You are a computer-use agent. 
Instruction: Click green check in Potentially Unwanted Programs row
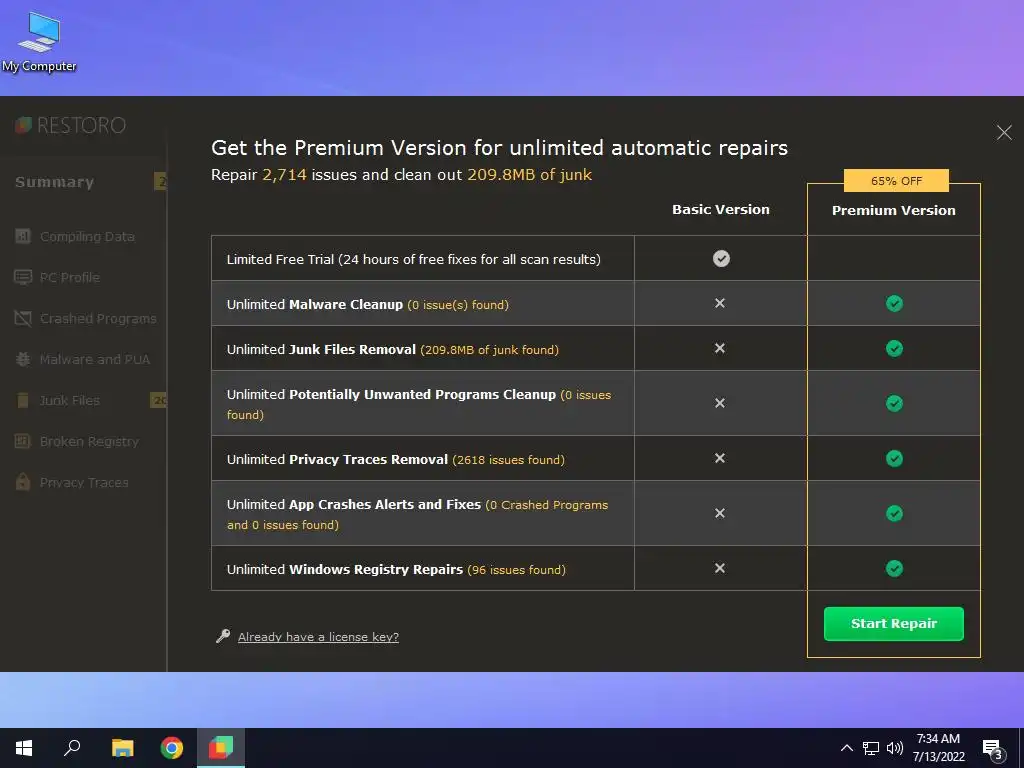[894, 404]
